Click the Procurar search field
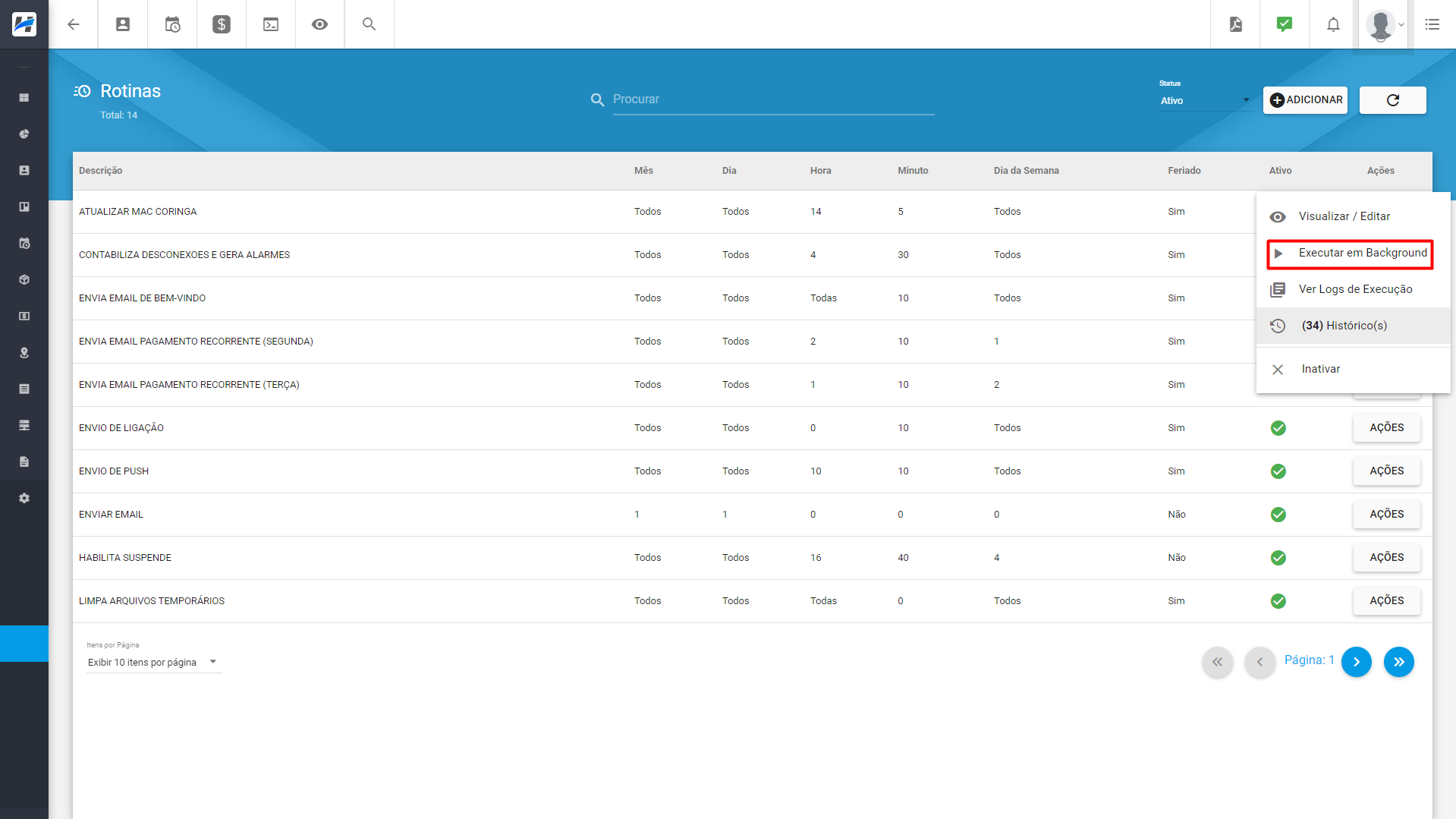This screenshot has height=819, width=1456. coord(773,99)
